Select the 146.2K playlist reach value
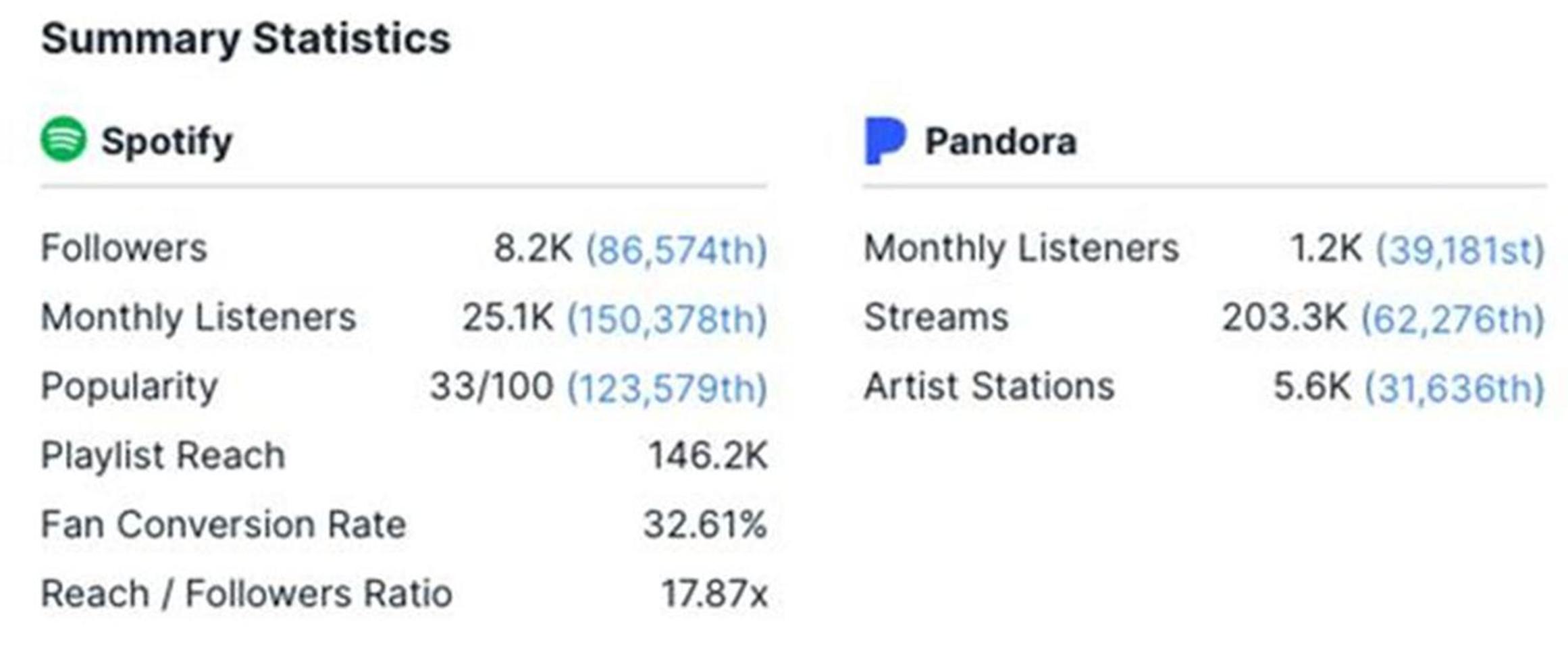The width and height of the screenshot is (1568, 657). (708, 456)
